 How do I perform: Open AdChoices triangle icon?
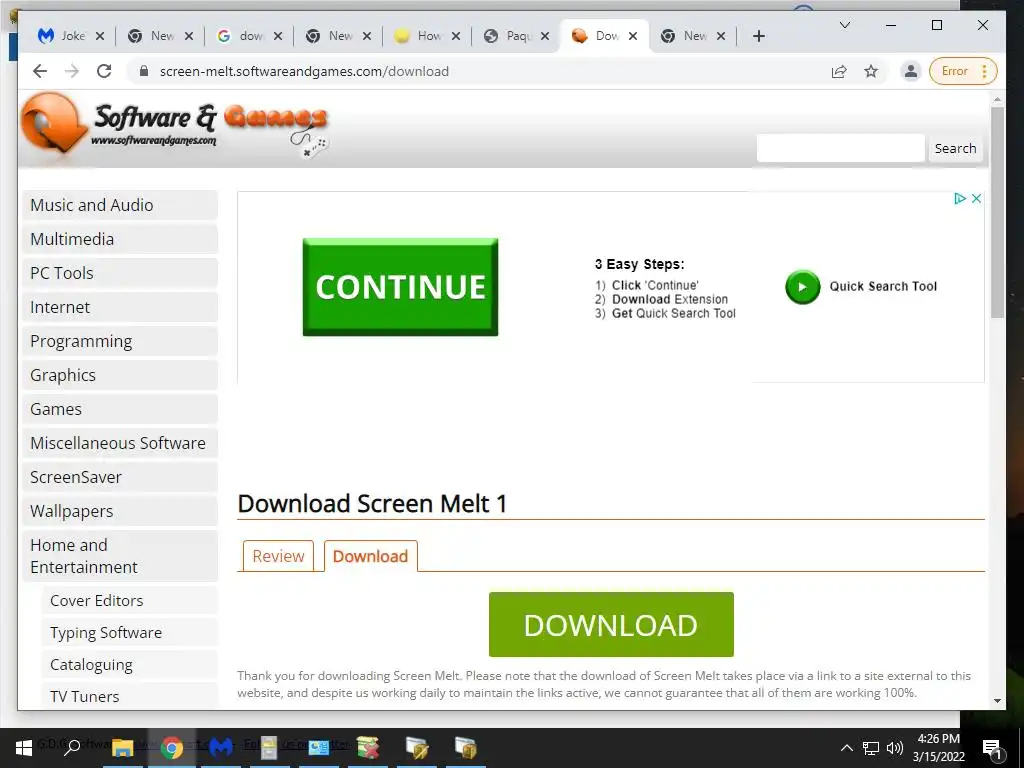[959, 199]
